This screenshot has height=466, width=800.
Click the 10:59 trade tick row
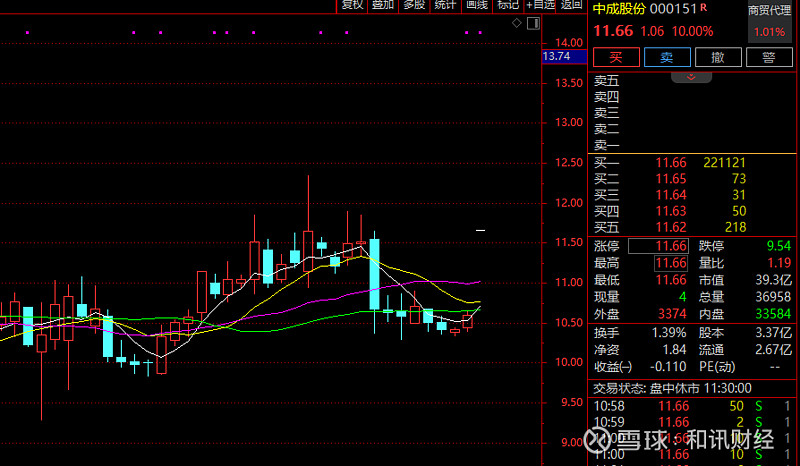click(692, 423)
